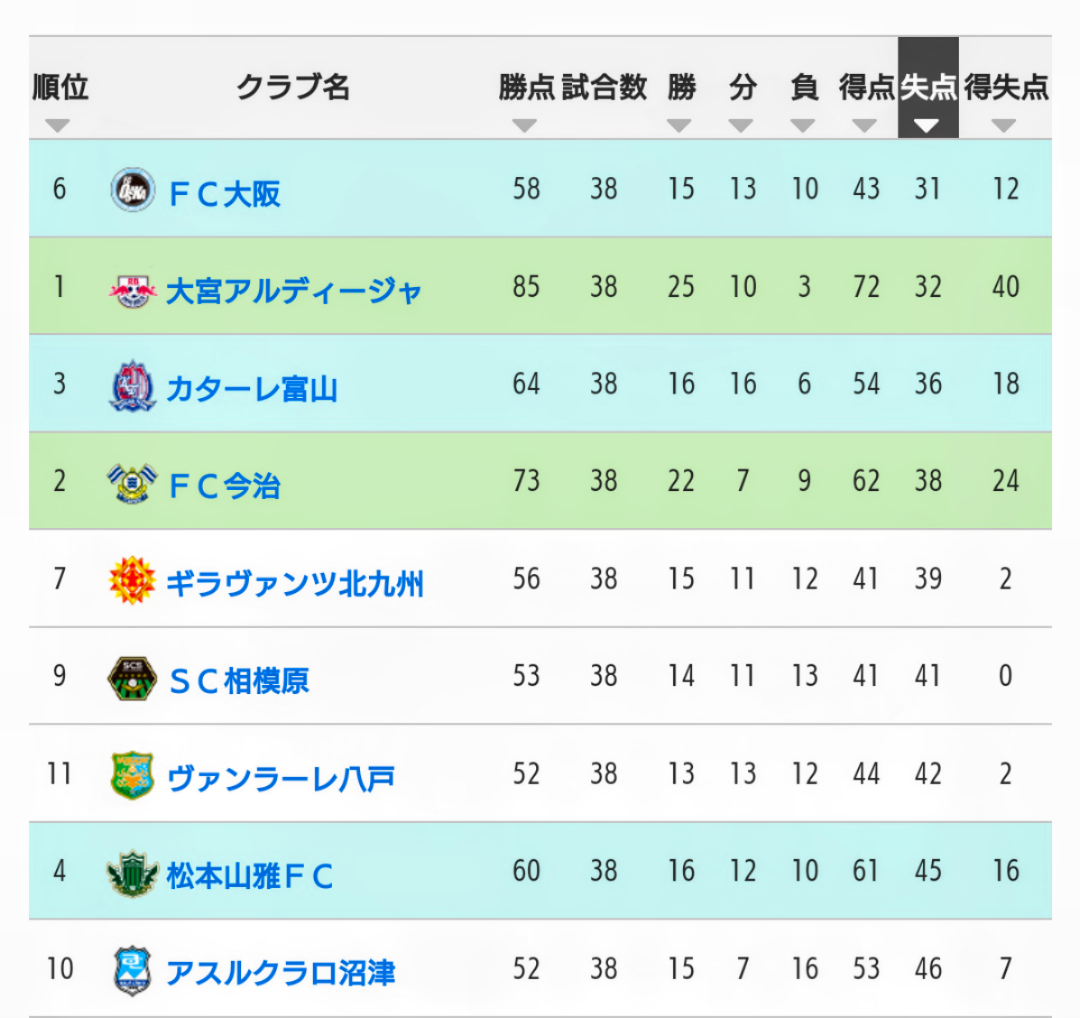Image resolution: width=1080 pixels, height=1018 pixels.
Task: Sort by 順位 using its arrow
Action: point(57,125)
